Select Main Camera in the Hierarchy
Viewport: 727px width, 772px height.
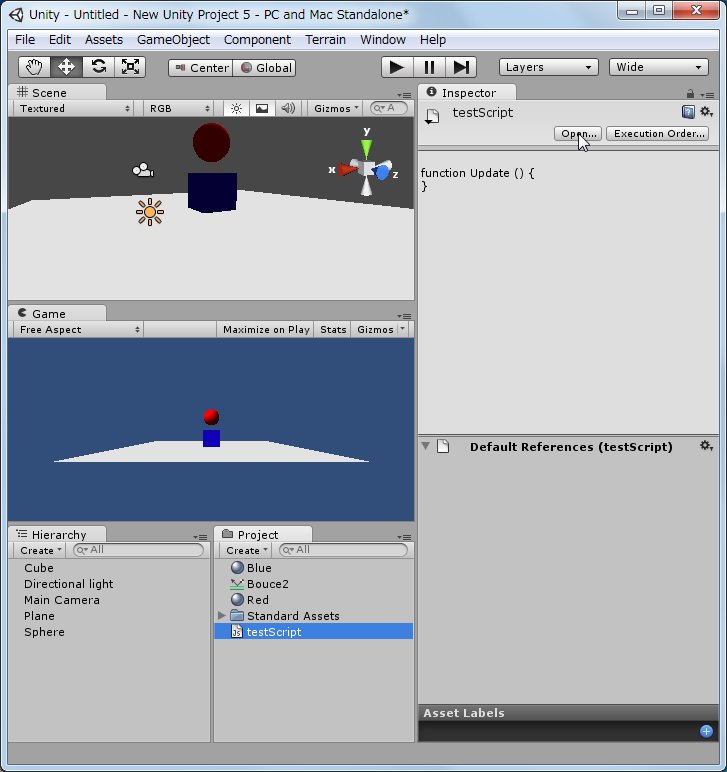click(x=62, y=600)
